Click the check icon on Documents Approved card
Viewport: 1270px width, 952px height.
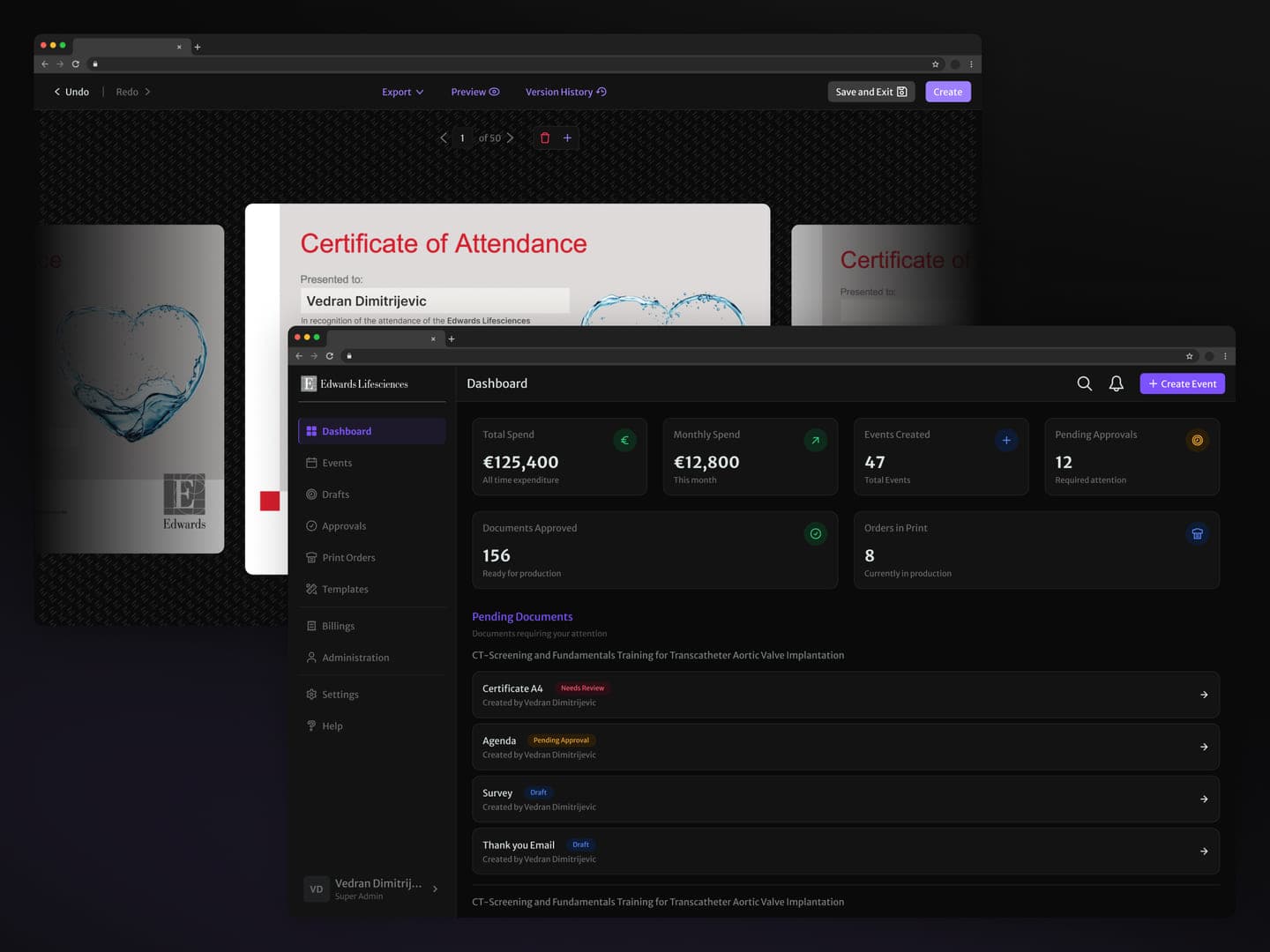pos(816,534)
